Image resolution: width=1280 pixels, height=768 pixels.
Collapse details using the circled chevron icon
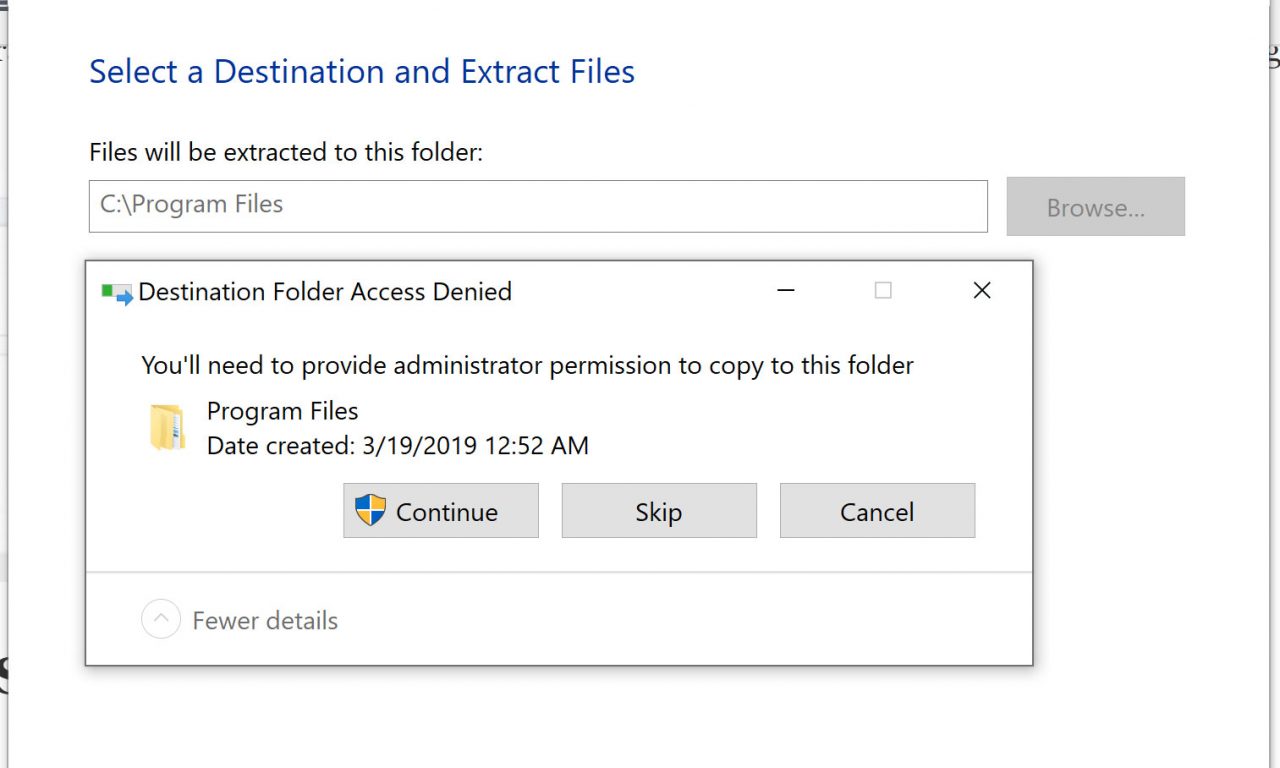click(161, 620)
